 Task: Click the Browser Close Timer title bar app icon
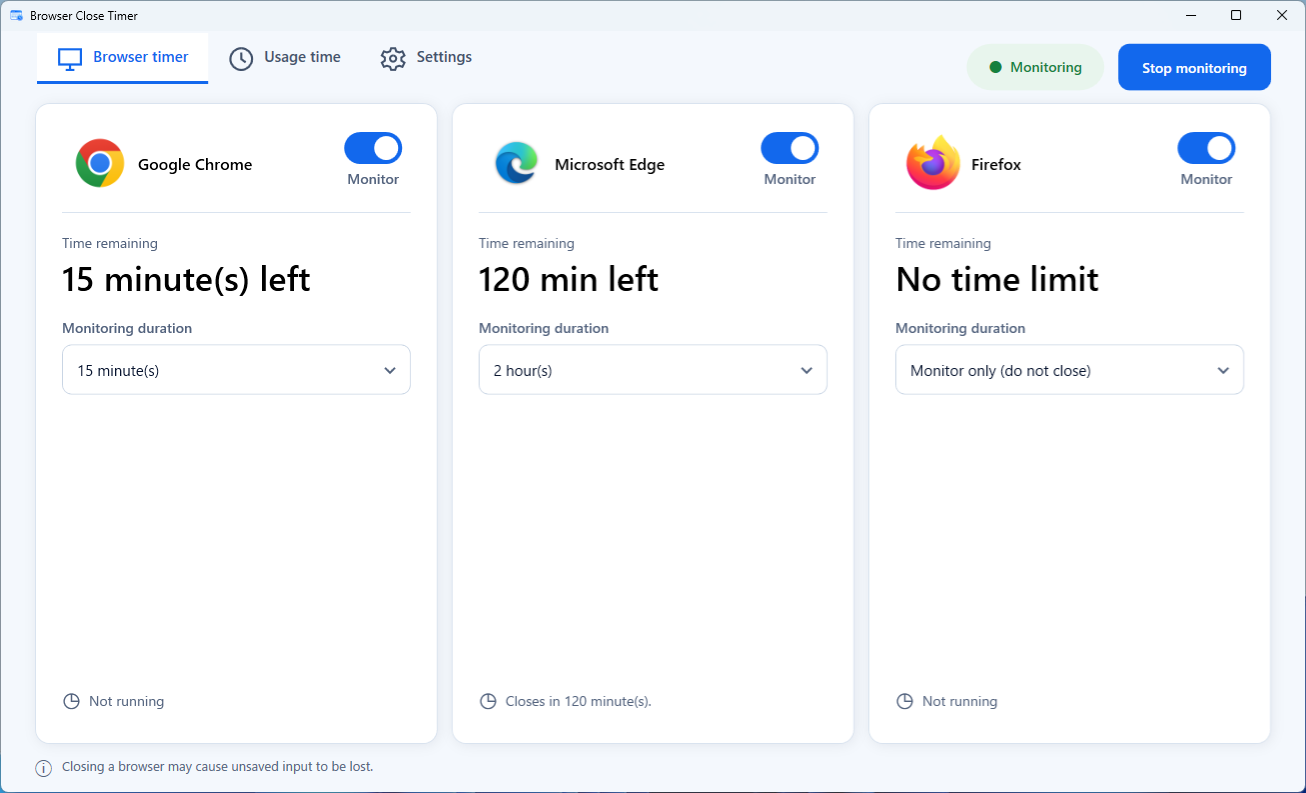tap(16, 16)
